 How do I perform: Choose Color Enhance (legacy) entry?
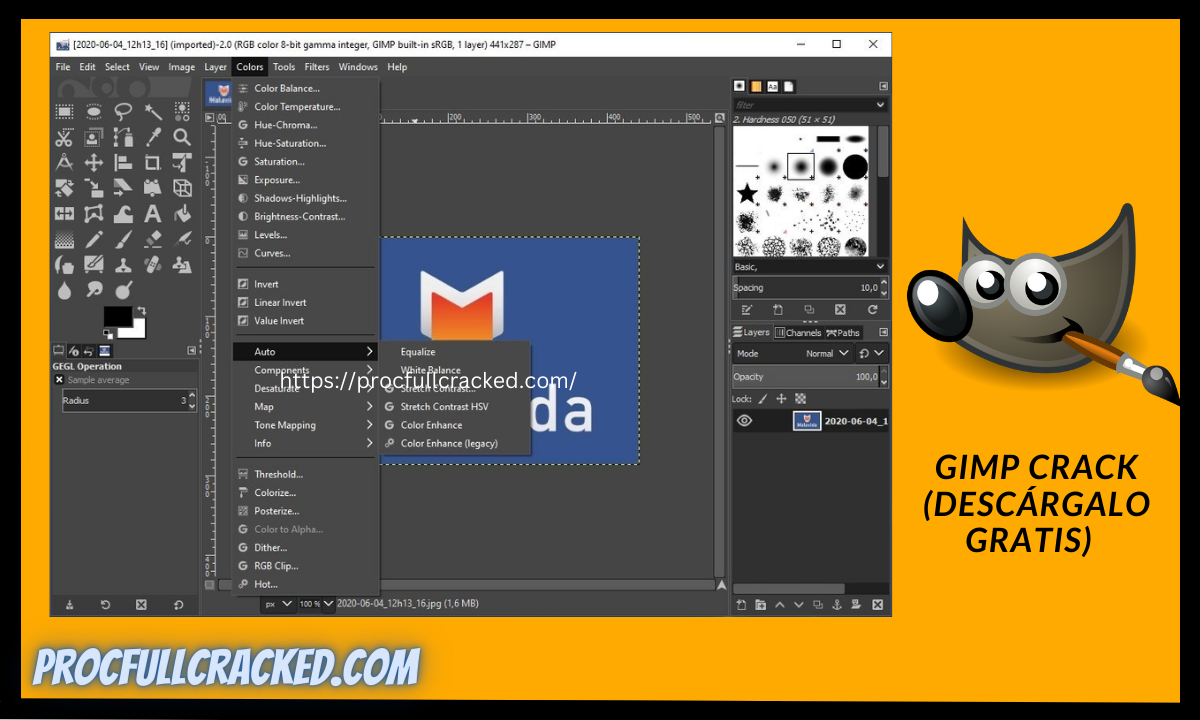[455, 443]
